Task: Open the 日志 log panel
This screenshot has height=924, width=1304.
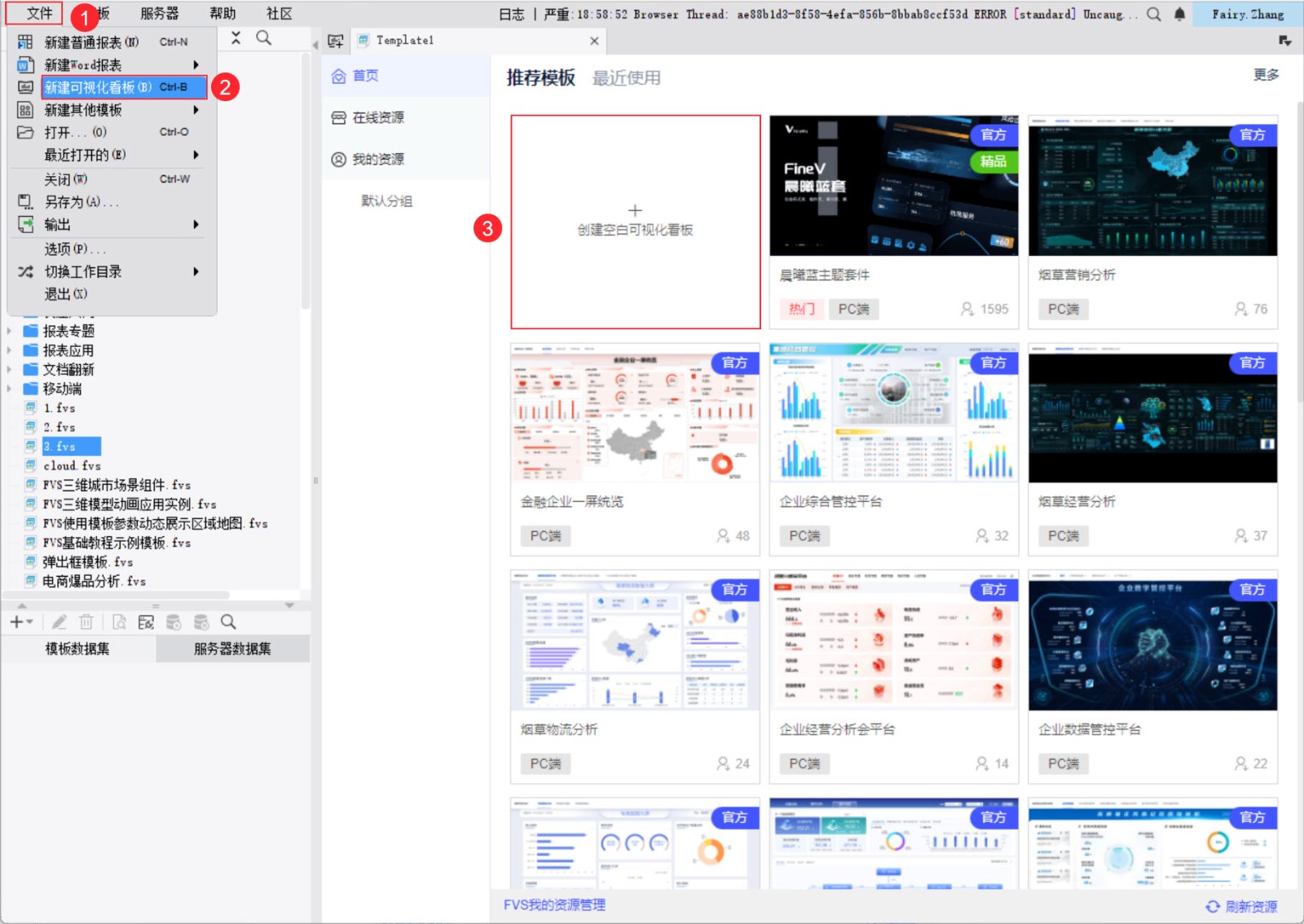Action: pyautogui.click(x=512, y=14)
